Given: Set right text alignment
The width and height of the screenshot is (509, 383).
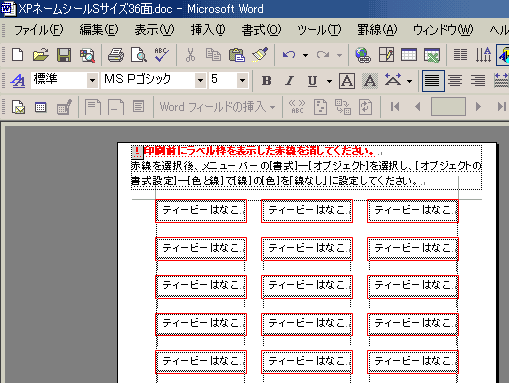Looking at the screenshot, I should click(x=478, y=80).
